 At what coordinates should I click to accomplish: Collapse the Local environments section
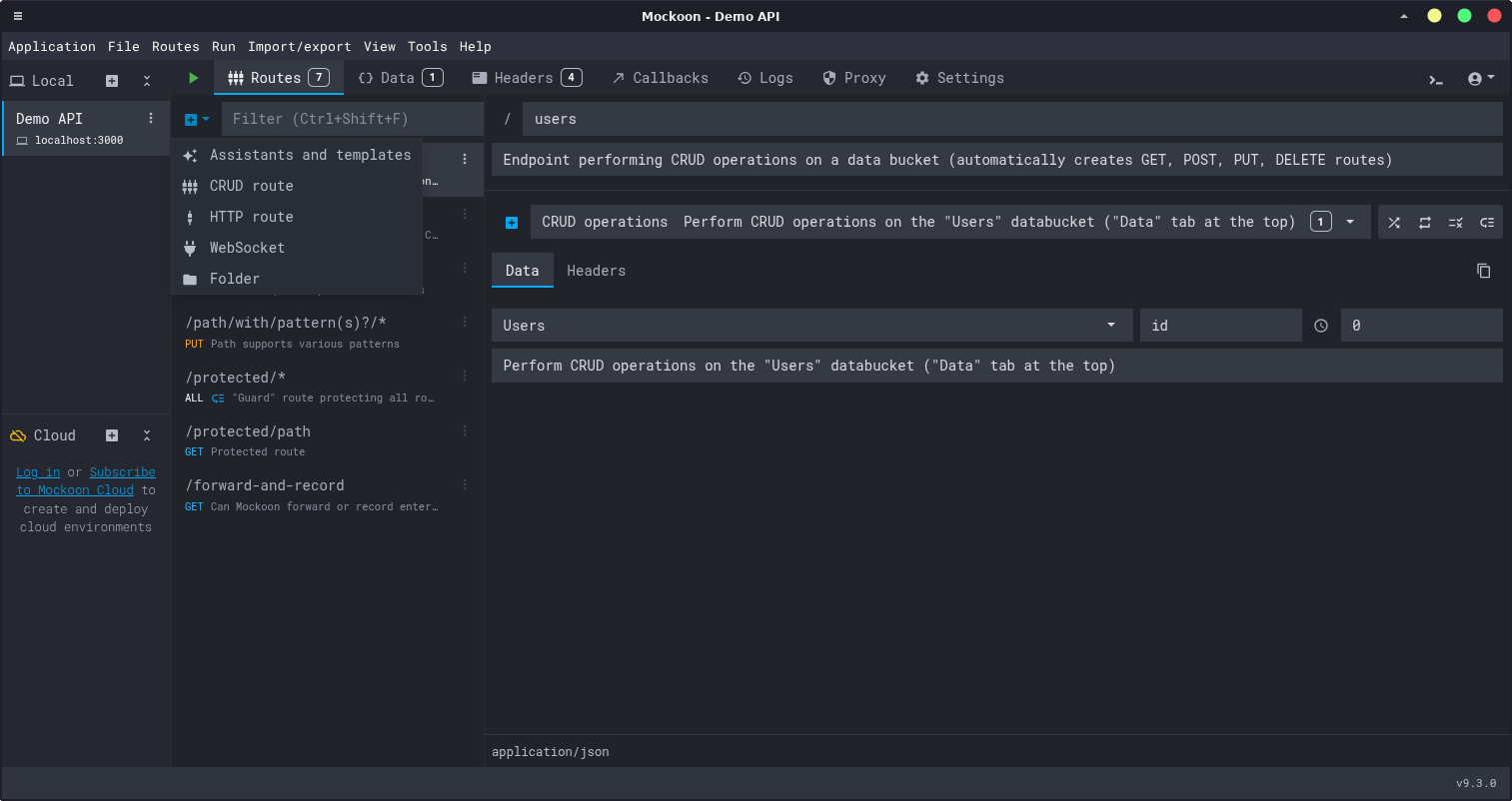(147, 81)
